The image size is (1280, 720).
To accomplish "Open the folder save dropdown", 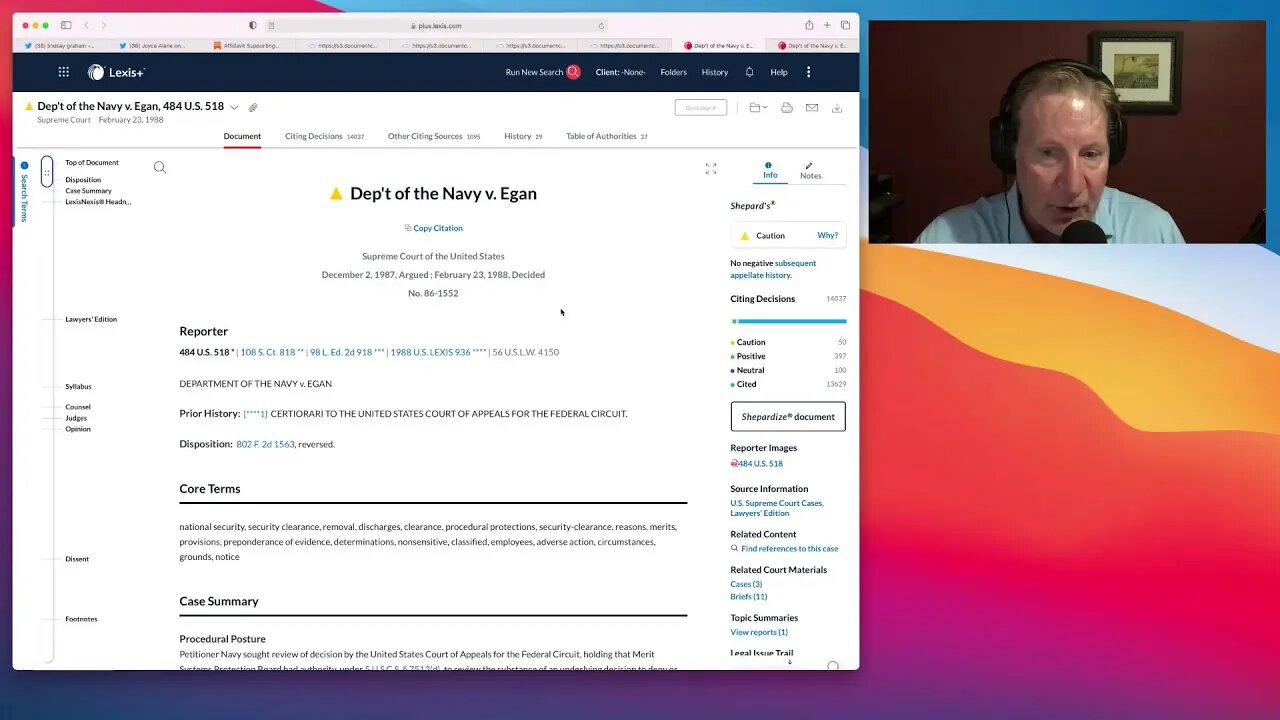I will (x=758, y=107).
